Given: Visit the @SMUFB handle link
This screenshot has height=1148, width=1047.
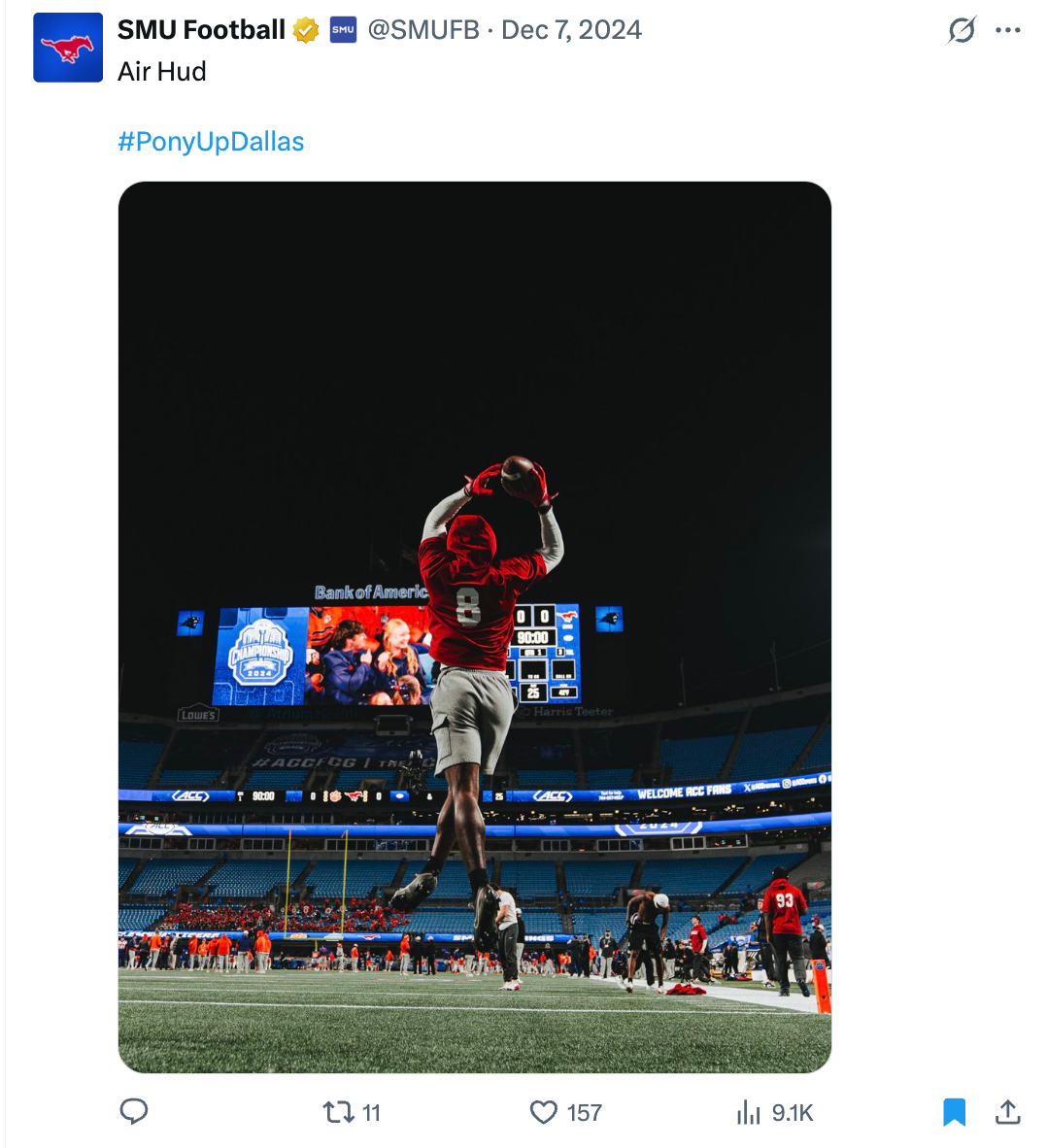Looking at the screenshot, I should tap(423, 30).
